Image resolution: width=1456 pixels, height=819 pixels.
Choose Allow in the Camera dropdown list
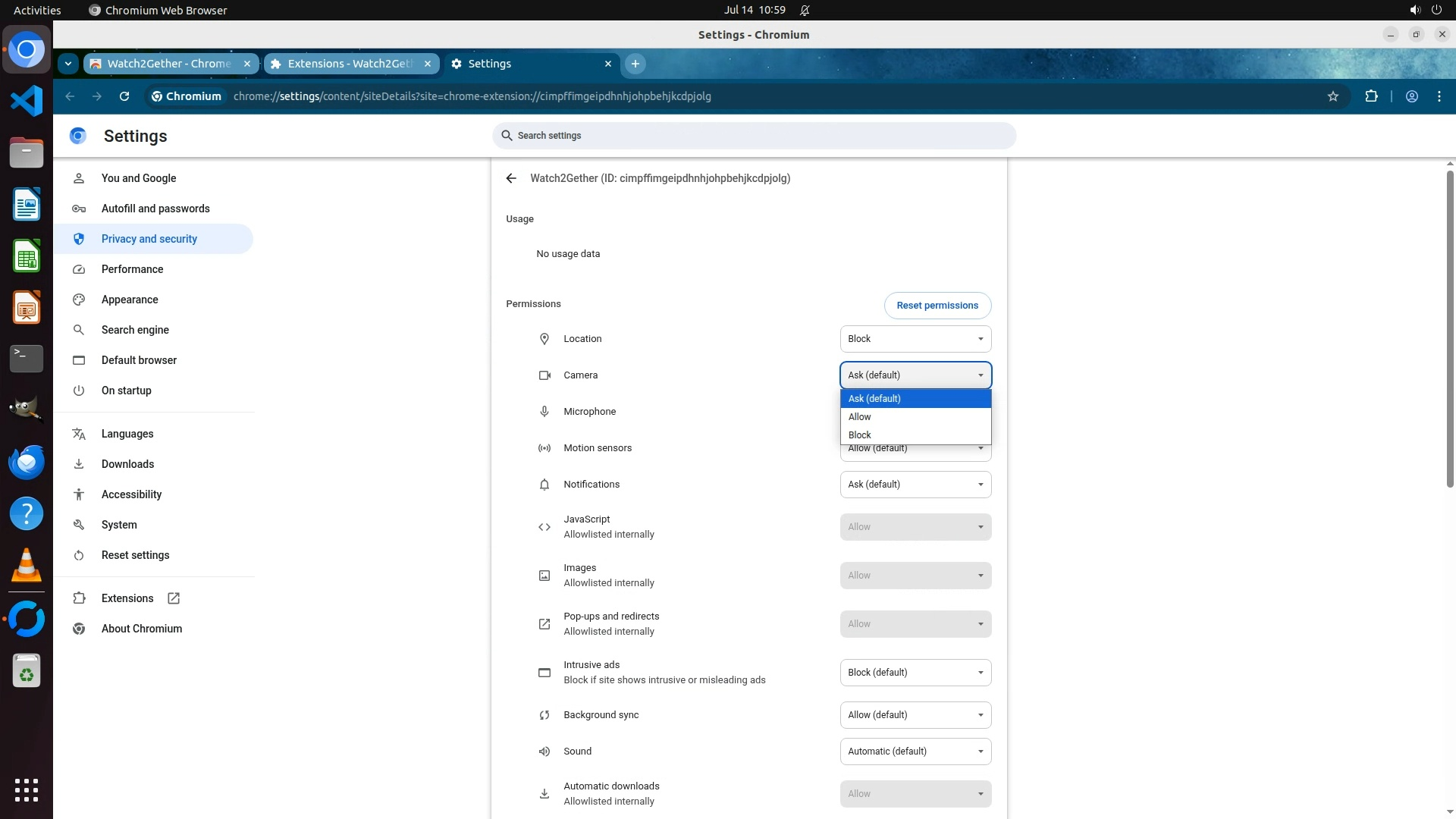(915, 417)
